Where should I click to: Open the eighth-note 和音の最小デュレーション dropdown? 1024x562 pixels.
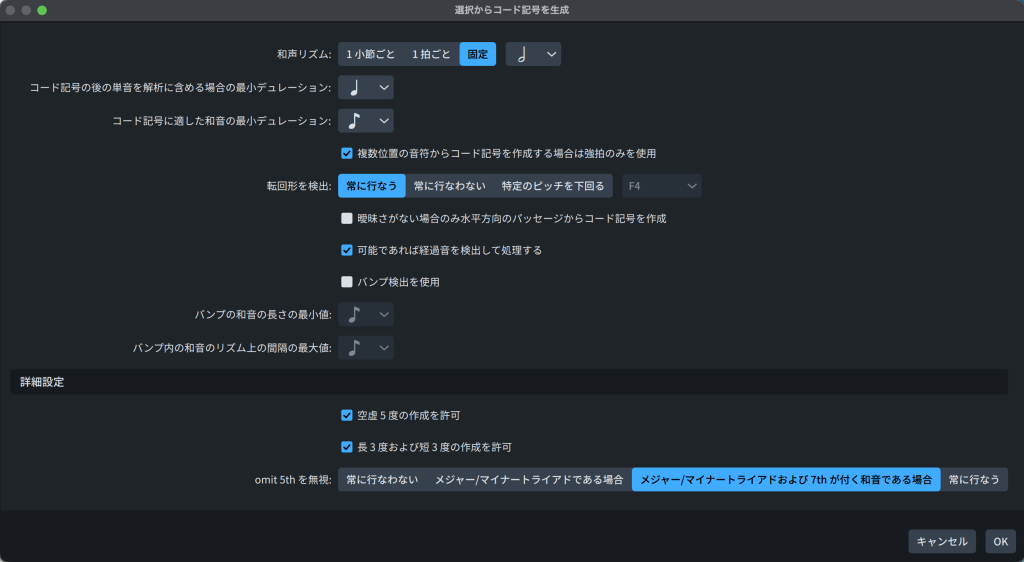366,121
